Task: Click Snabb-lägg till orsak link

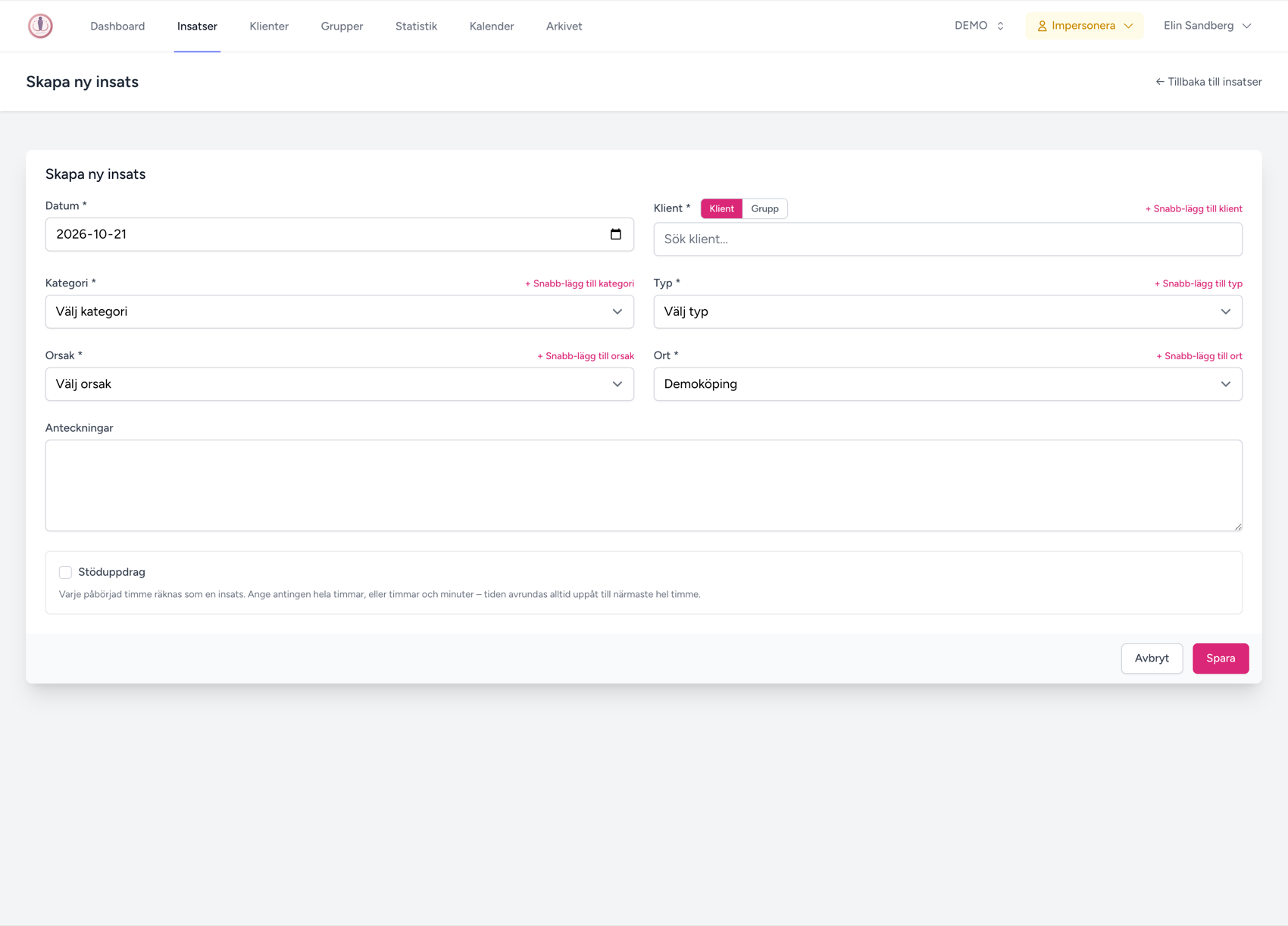Action: [x=586, y=356]
